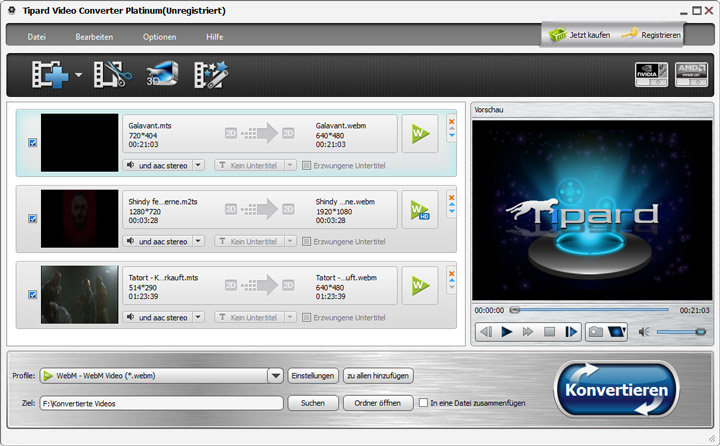Click the Add Video File icon

pos(50,74)
